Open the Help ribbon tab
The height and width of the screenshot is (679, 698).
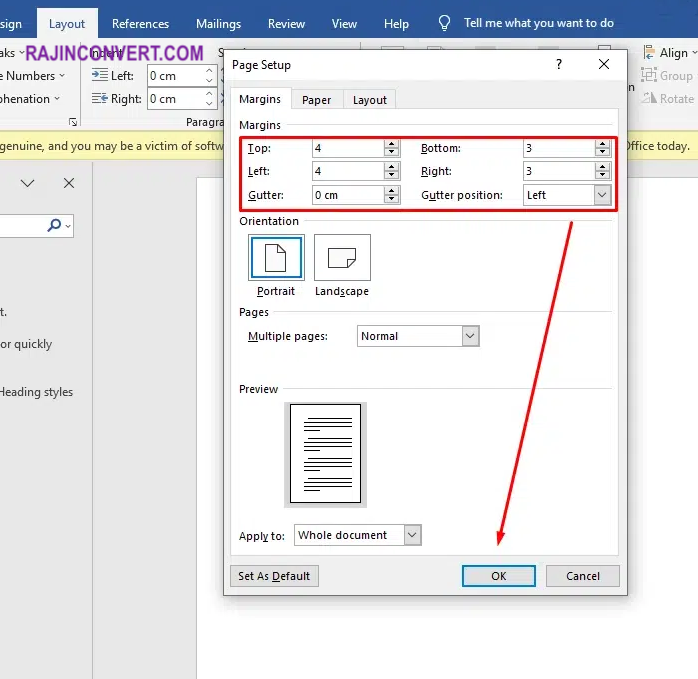coord(396,24)
